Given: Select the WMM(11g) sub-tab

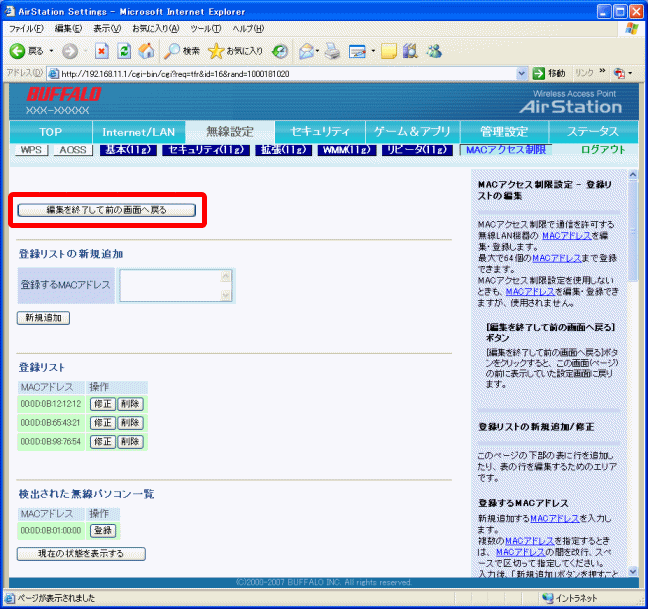Looking at the screenshot, I should click(346, 150).
